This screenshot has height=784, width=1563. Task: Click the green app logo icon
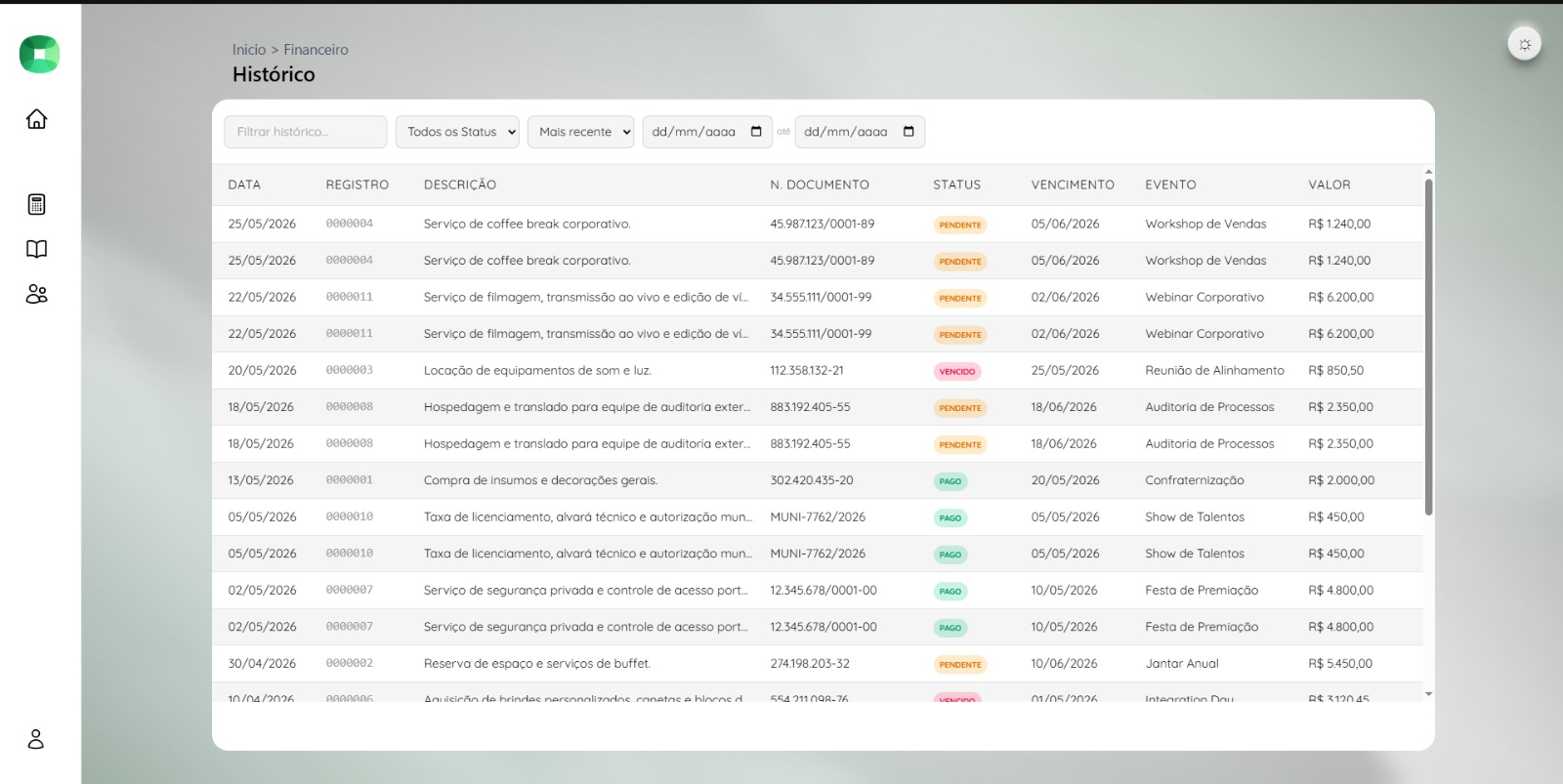[x=39, y=54]
